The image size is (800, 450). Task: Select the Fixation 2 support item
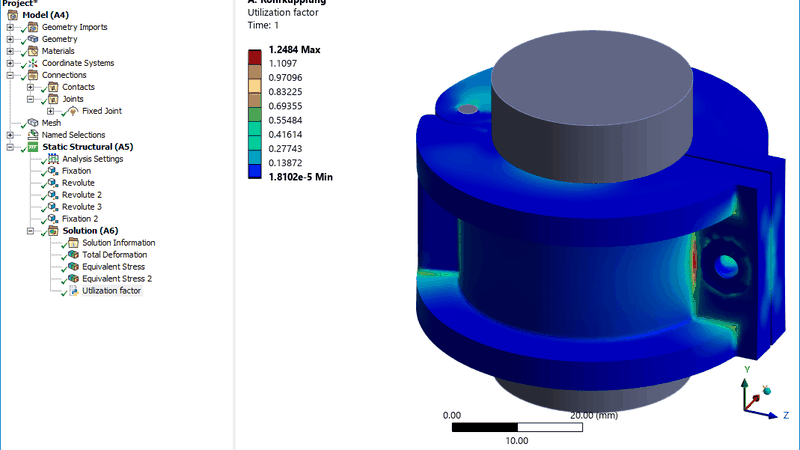tap(80, 219)
